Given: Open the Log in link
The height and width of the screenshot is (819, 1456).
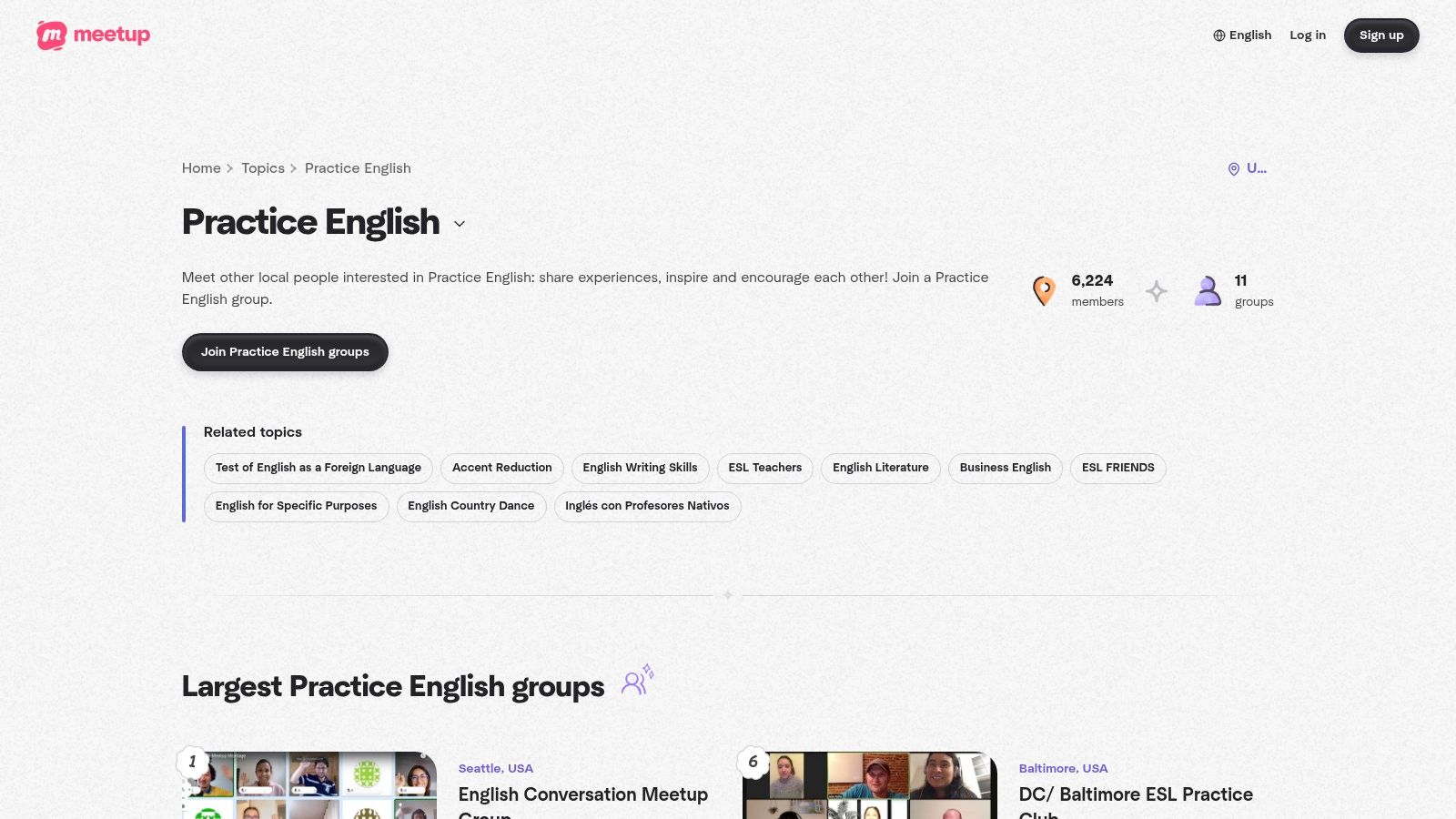Looking at the screenshot, I should click(x=1308, y=35).
